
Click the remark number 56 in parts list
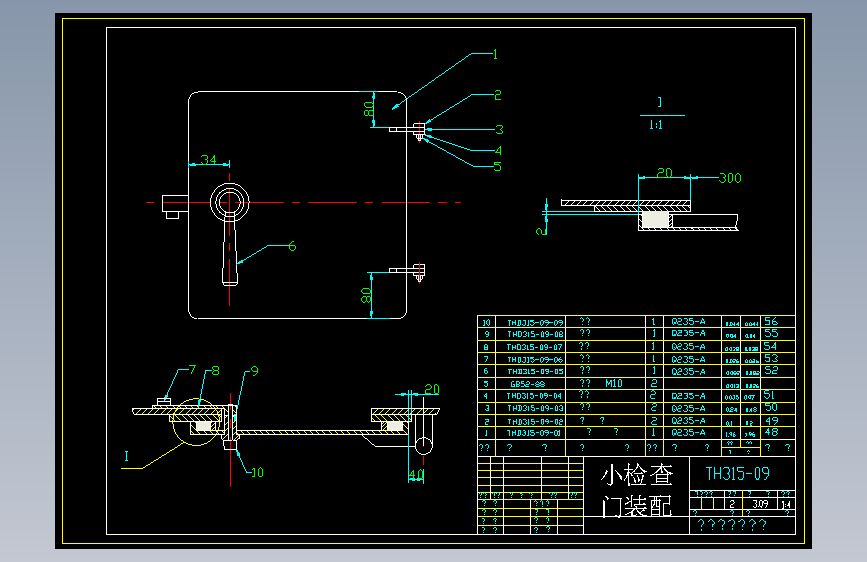[x=771, y=321]
